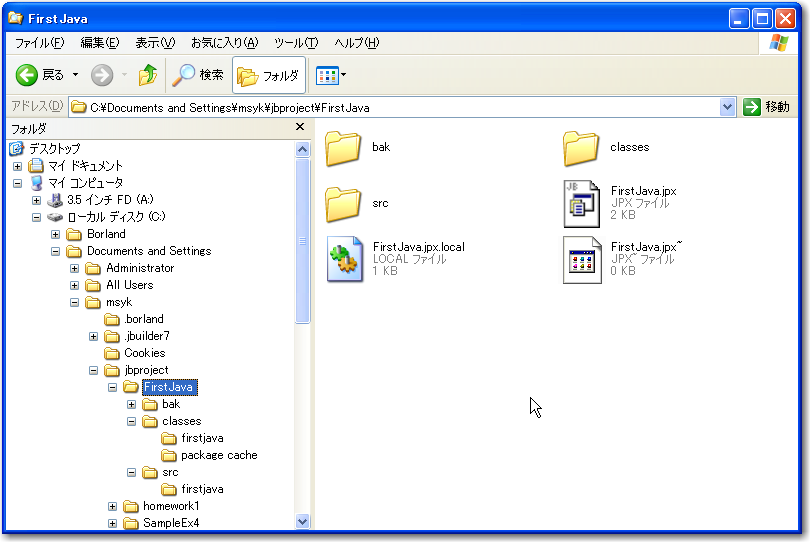Select the FirstJava.jpx~ backup file icon
Screen dimensions: 810x542
[x=582, y=259]
